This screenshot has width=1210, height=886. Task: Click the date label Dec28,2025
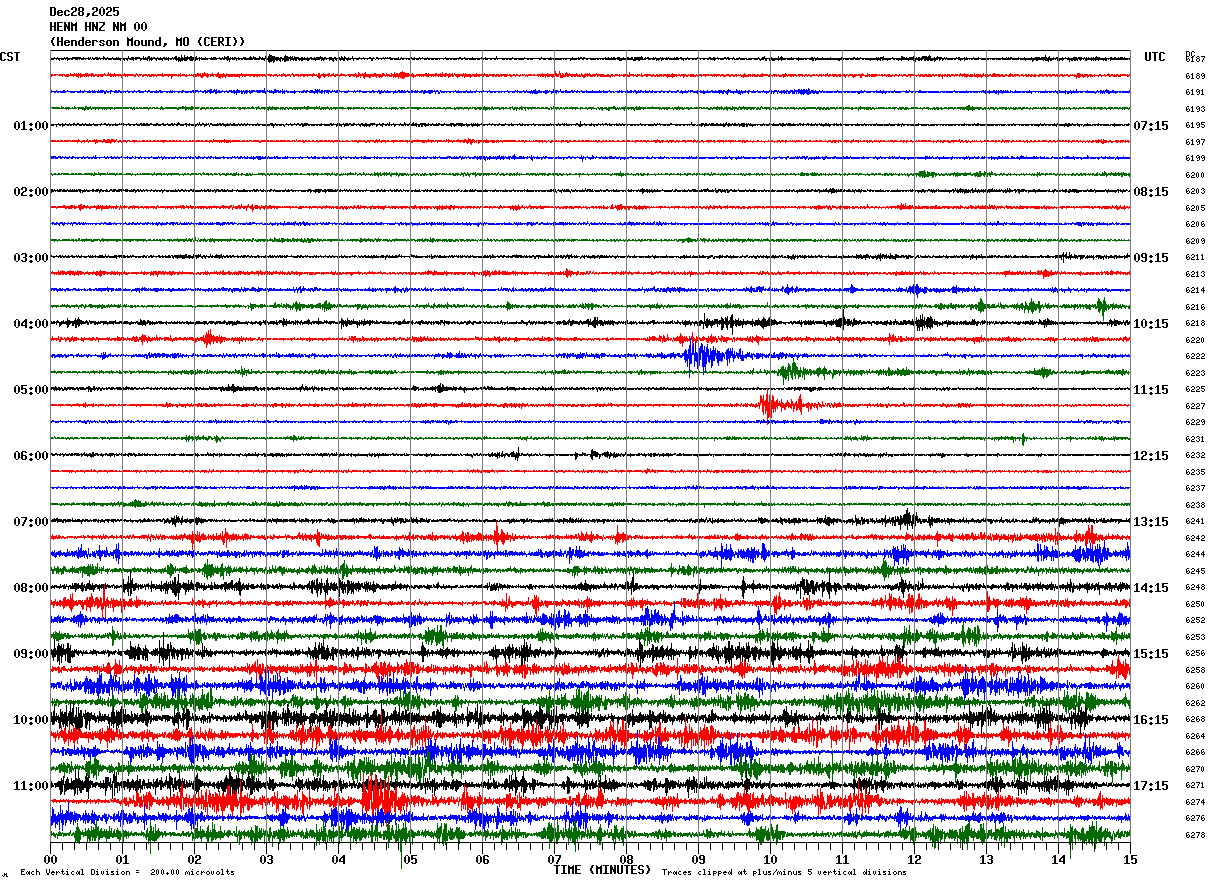click(84, 12)
